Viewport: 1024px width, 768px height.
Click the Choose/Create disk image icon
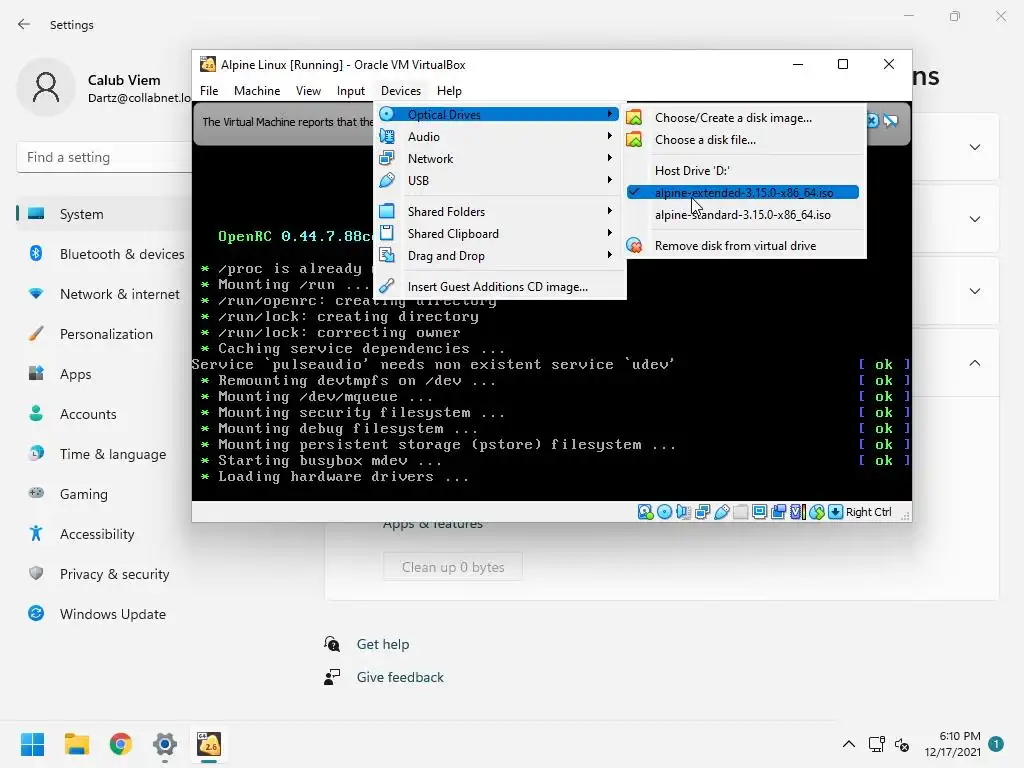coord(634,118)
